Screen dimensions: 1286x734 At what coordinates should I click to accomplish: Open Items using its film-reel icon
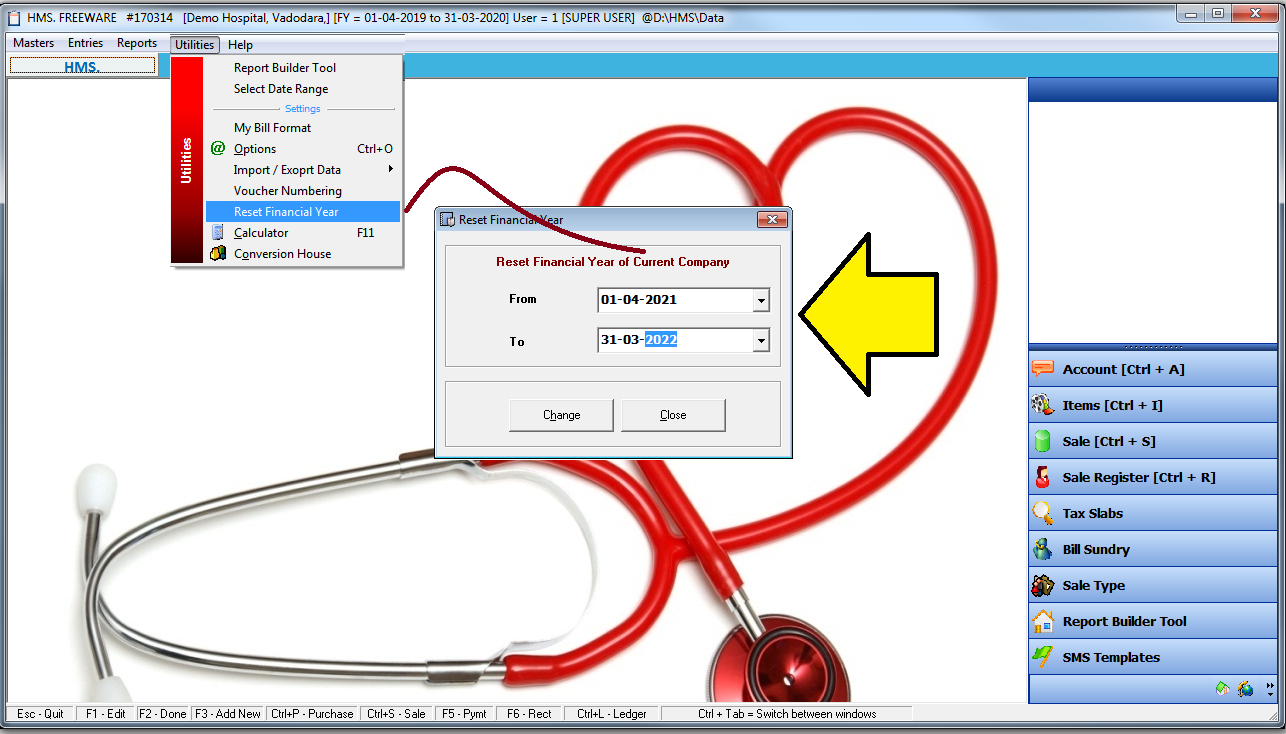tap(1042, 405)
